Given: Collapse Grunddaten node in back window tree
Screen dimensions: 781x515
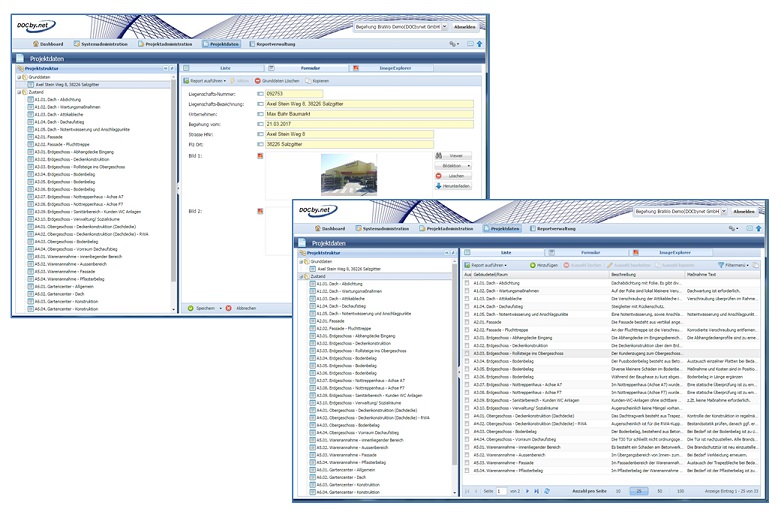Looking at the screenshot, I should [19, 77].
